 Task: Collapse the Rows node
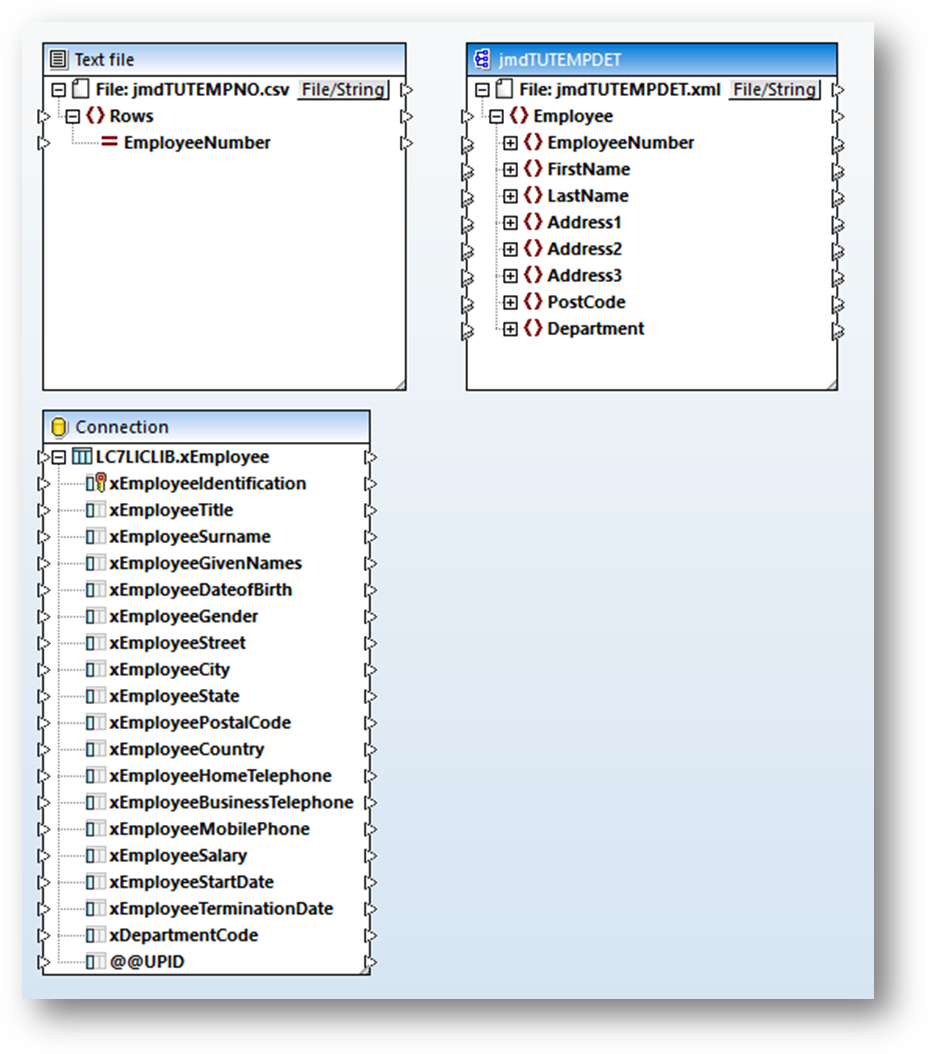(73, 116)
